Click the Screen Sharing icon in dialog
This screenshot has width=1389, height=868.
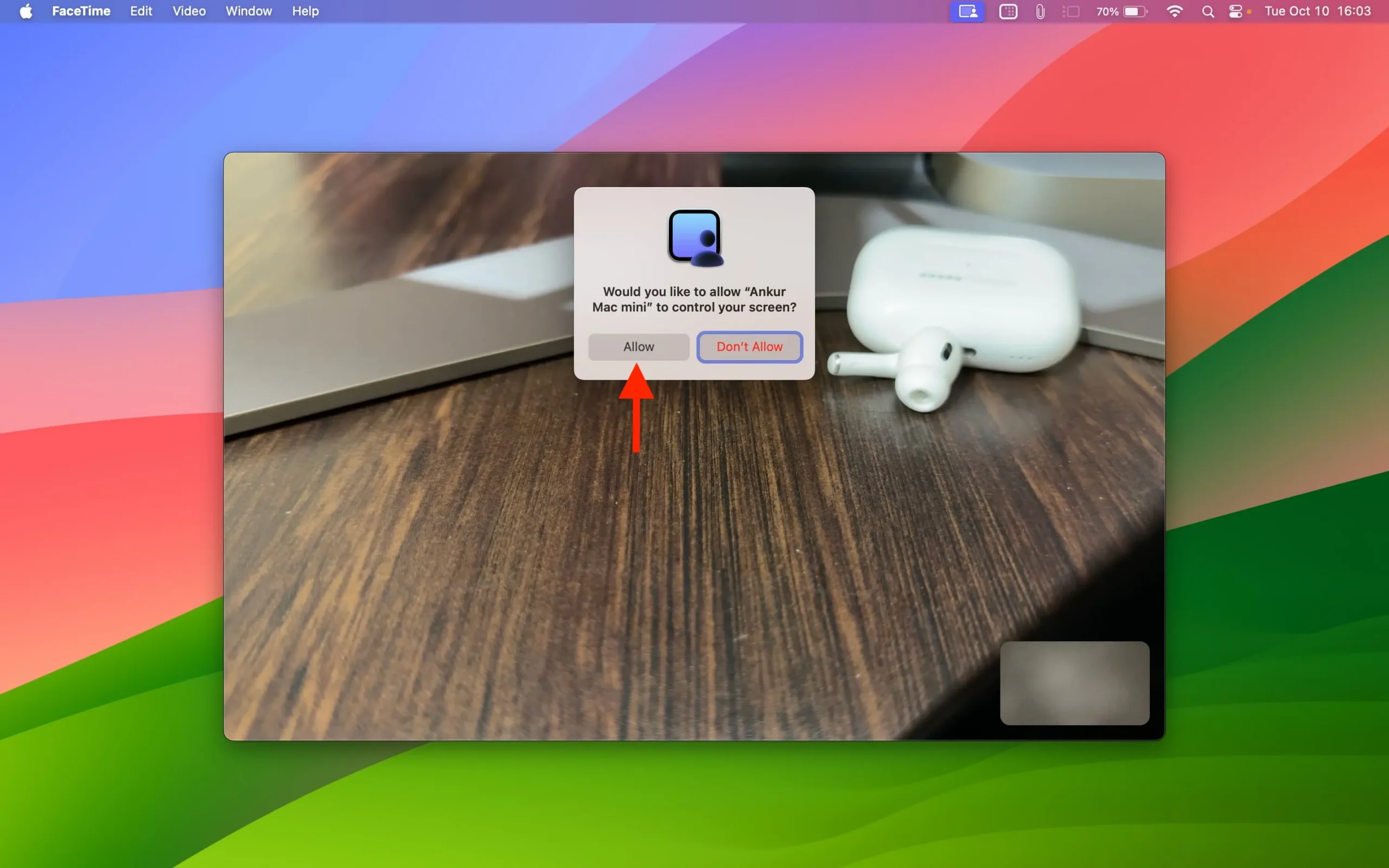click(695, 237)
